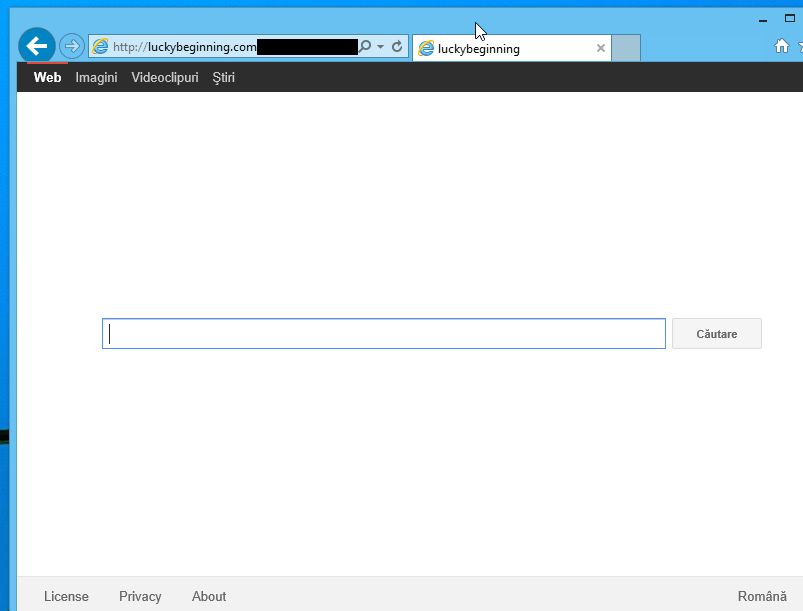Click the forward navigation arrow
The image size is (803, 611).
pyautogui.click(x=71, y=46)
